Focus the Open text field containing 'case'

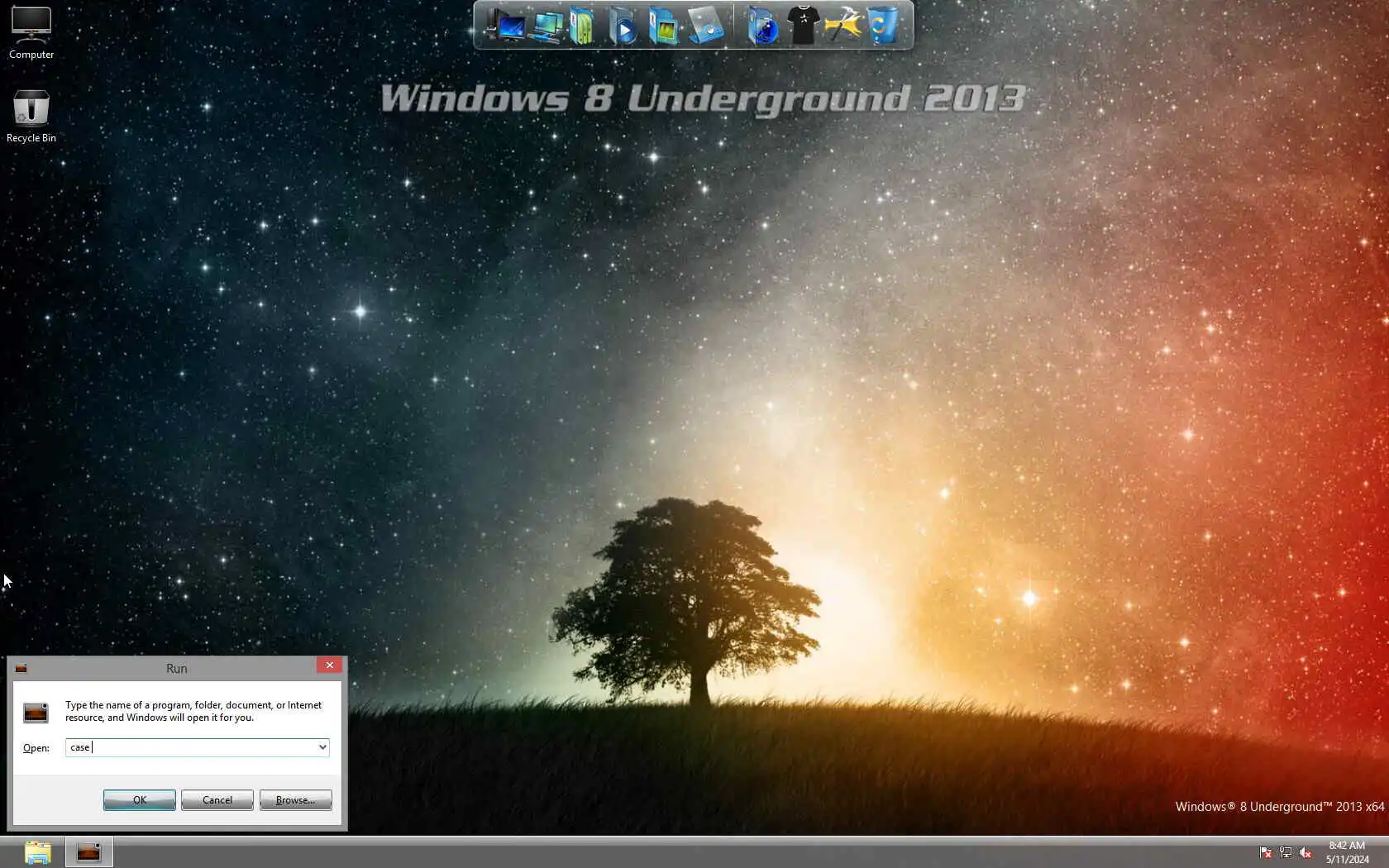191,747
